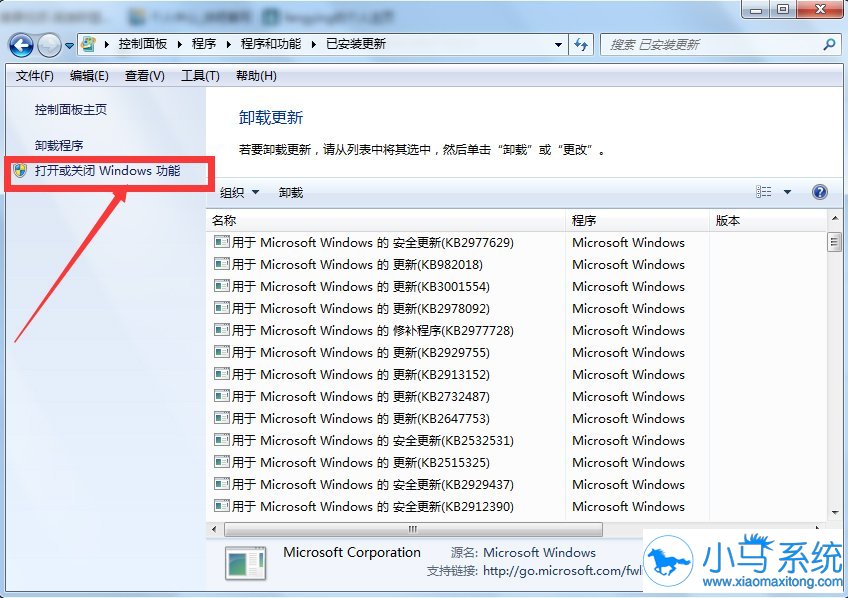Open 卸载程序 link in sidebar
The image size is (848, 598).
tap(59, 145)
